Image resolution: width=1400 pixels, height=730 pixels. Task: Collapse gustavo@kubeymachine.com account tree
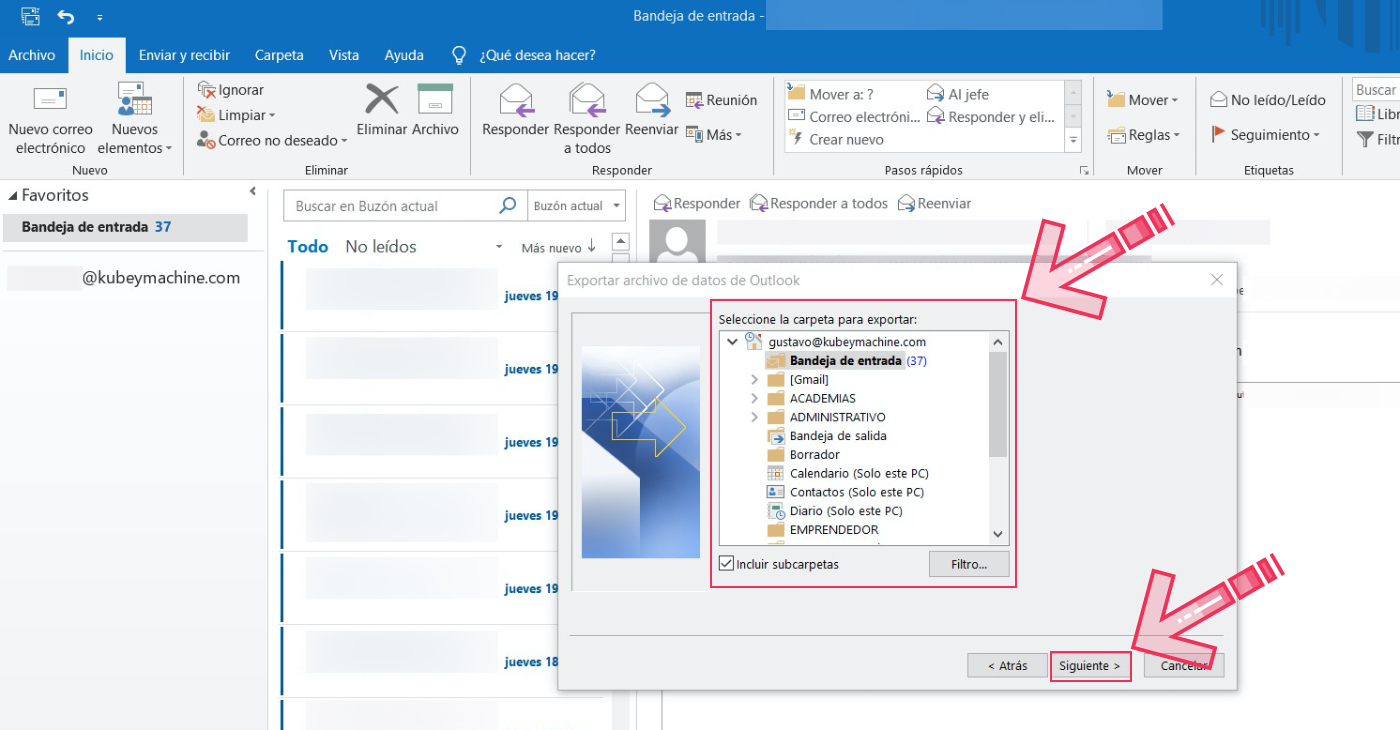(x=733, y=342)
